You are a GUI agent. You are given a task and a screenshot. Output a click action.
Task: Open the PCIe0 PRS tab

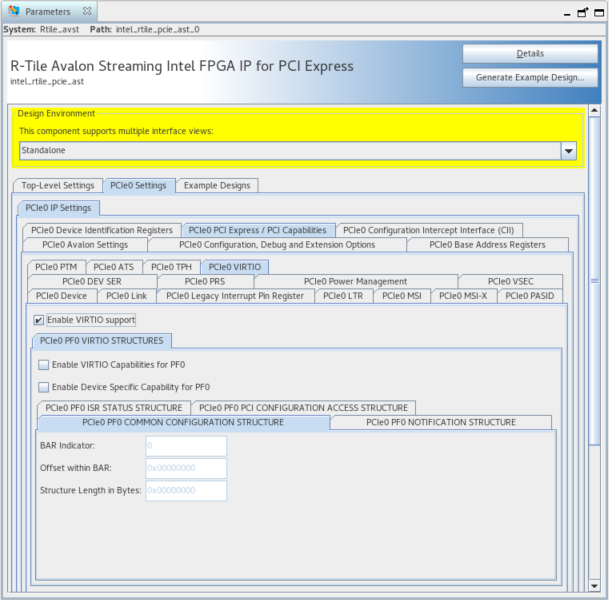[x=205, y=282]
